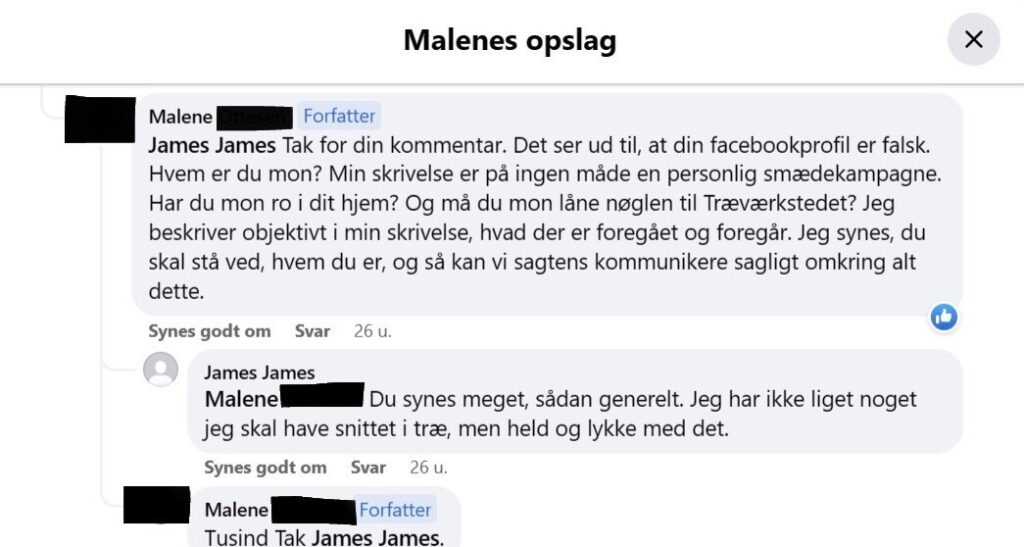Click the James James mention after Tusind Tak
This screenshot has width=1024, height=547.
(377, 538)
